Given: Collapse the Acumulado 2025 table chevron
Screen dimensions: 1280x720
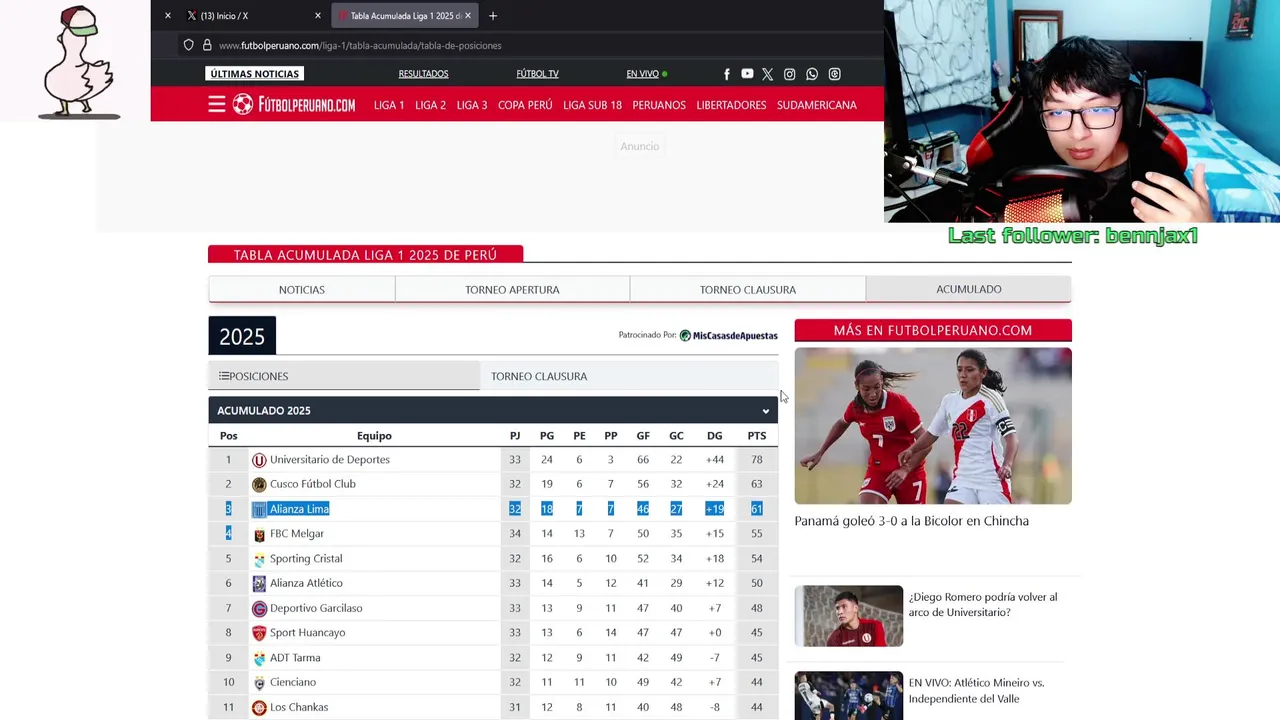Looking at the screenshot, I should pos(766,411).
